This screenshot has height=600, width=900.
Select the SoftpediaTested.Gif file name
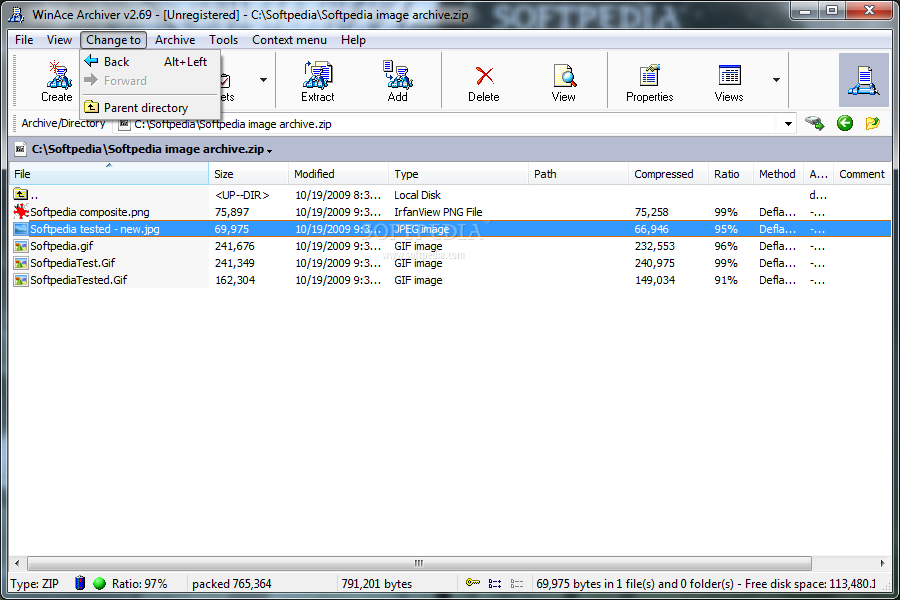pos(79,280)
